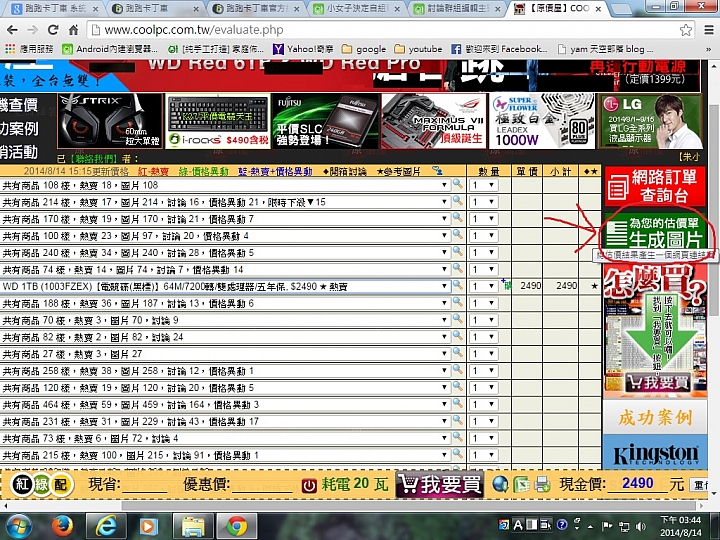This screenshot has height=540, width=720.
Task: Toggle the yellow 配 circle button
Action: [x=61, y=484]
